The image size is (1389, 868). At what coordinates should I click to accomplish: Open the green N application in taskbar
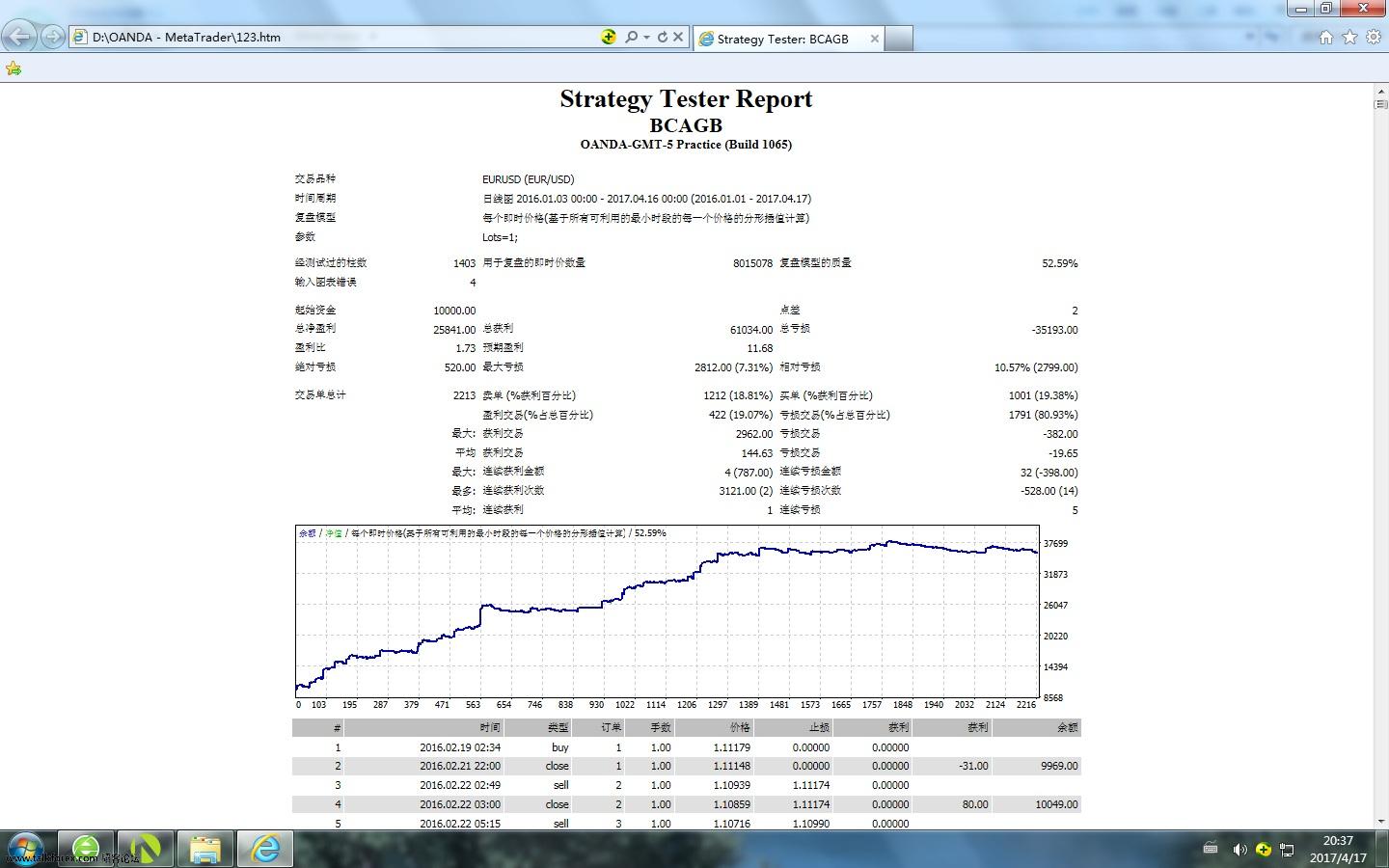pyautogui.click(x=146, y=849)
